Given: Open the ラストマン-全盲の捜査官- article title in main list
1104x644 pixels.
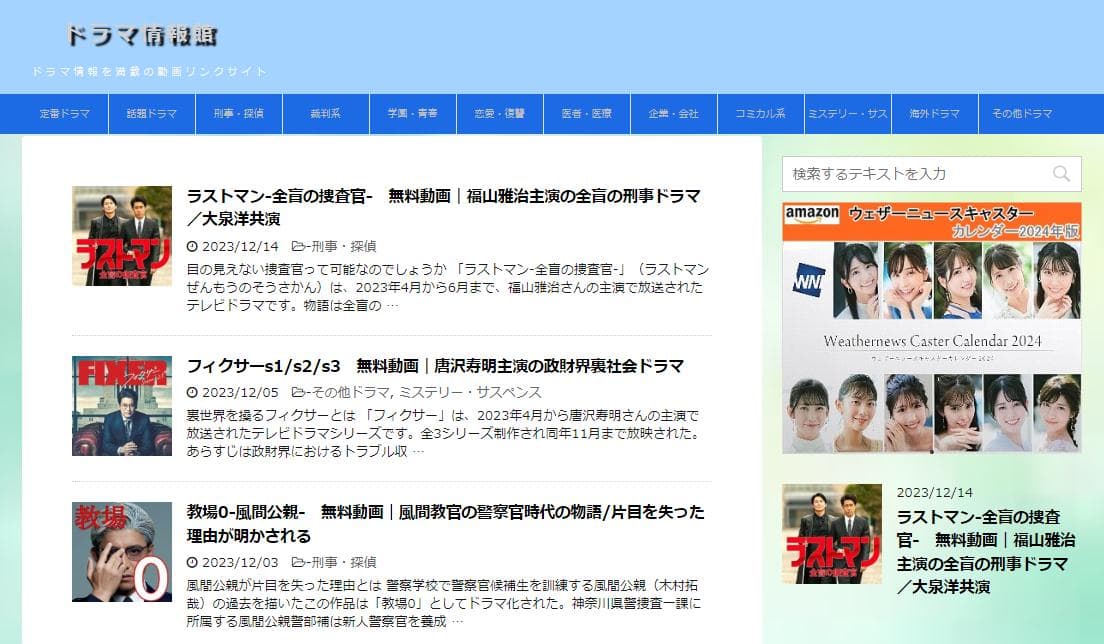Looking at the screenshot, I should [444, 207].
